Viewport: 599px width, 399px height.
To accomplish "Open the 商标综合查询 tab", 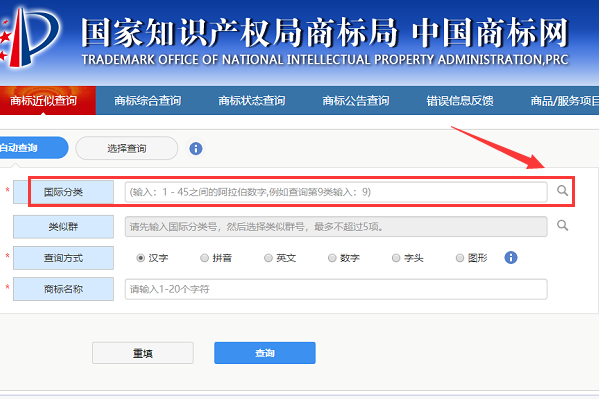I will 147,101.
